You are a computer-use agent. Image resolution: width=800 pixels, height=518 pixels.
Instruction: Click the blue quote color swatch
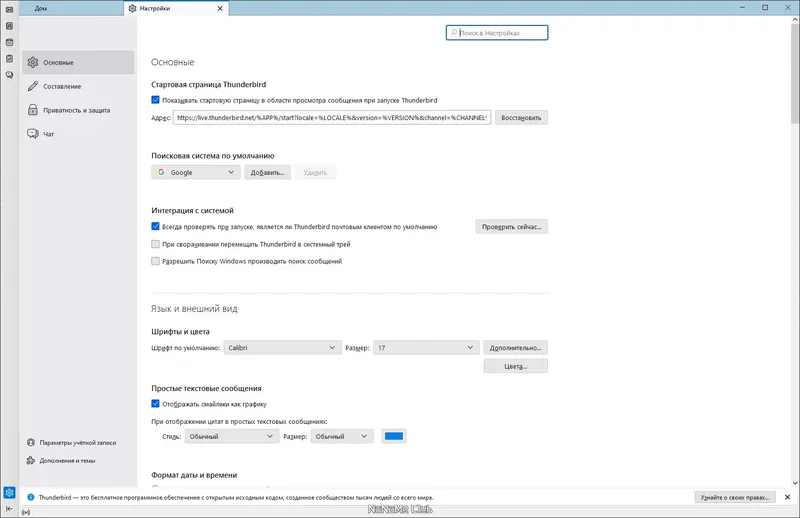pos(393,436)
